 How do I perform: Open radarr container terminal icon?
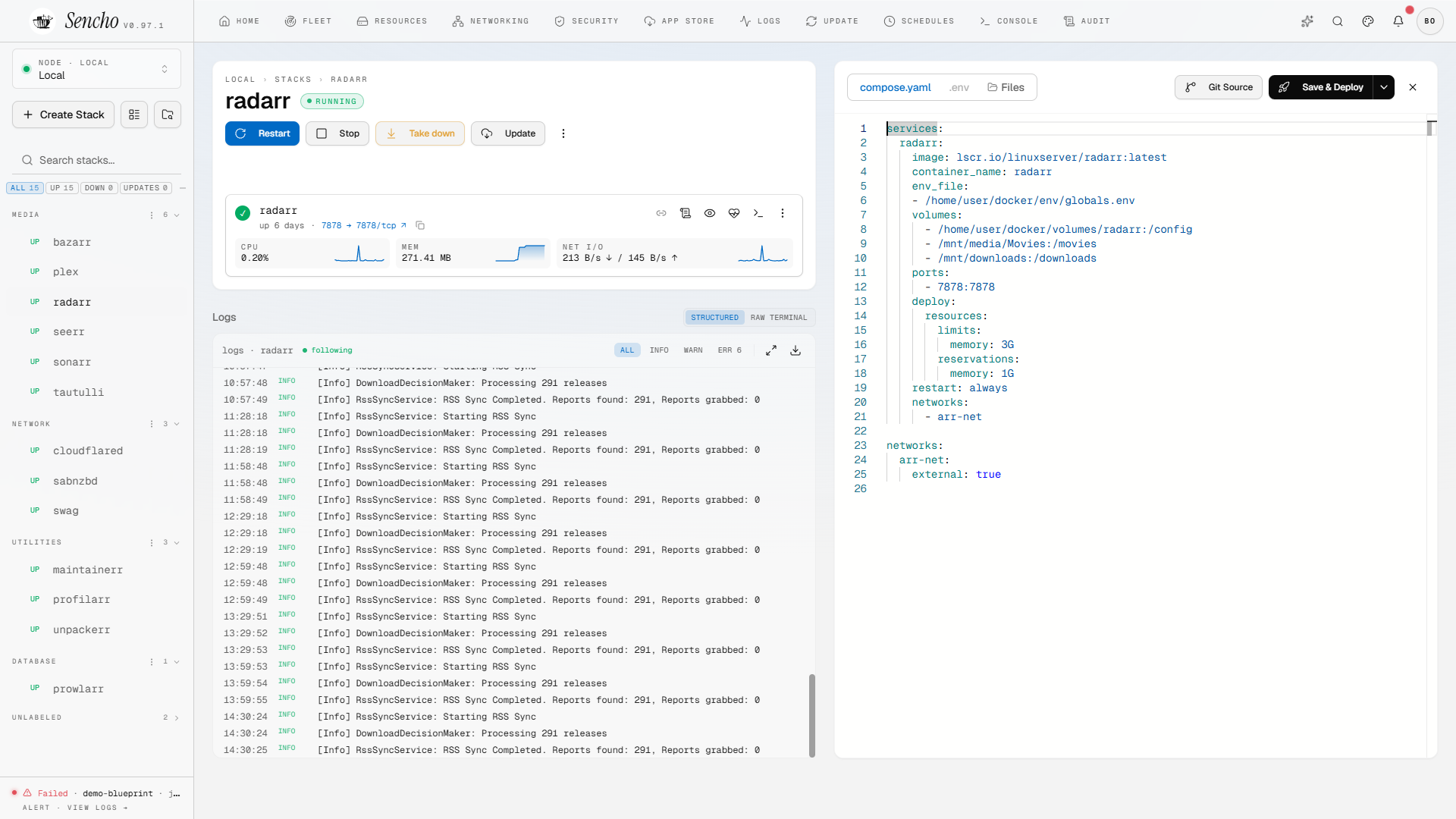[758, 213]
